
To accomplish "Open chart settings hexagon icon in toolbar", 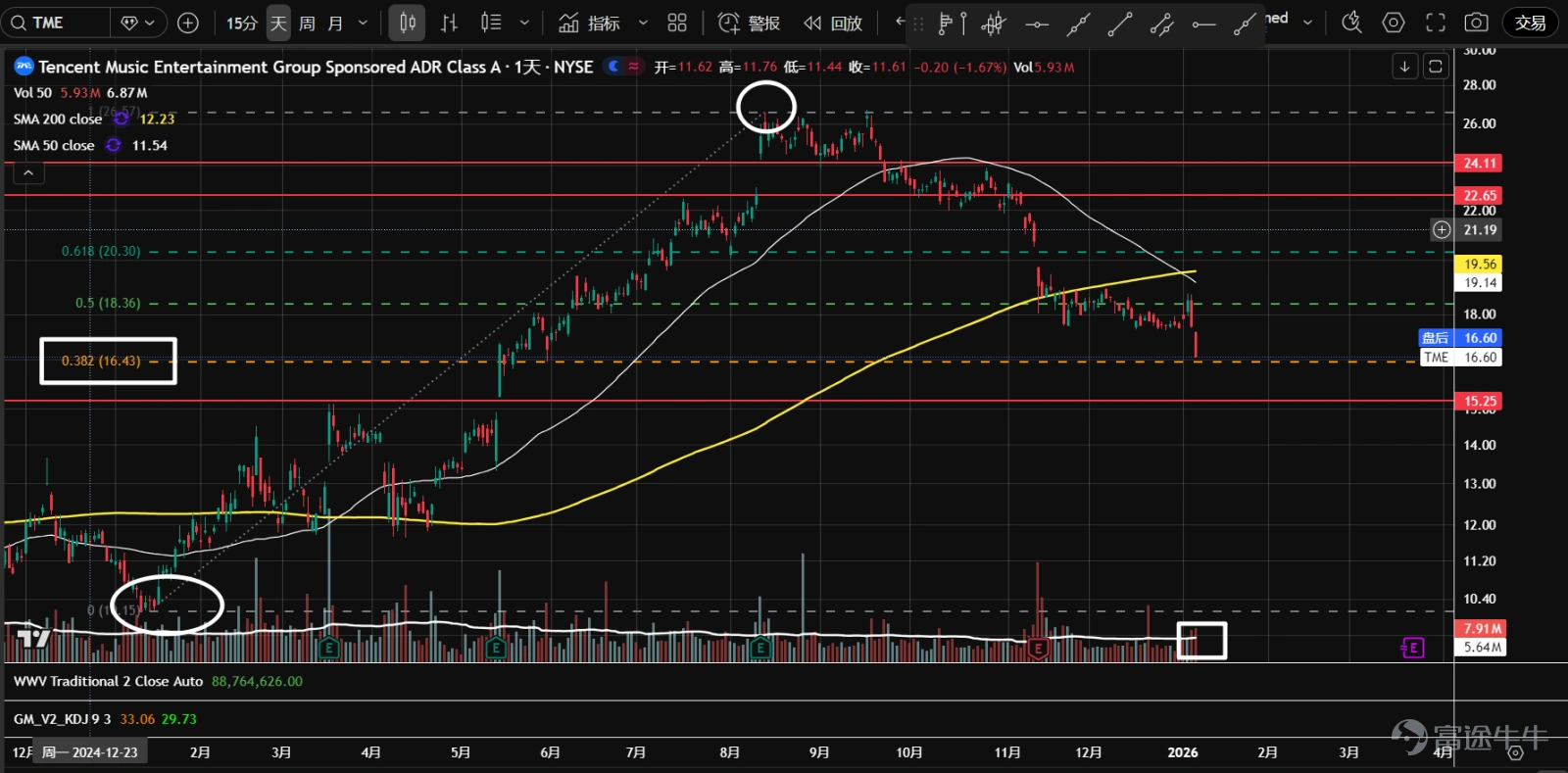I will pos(1393,23).
